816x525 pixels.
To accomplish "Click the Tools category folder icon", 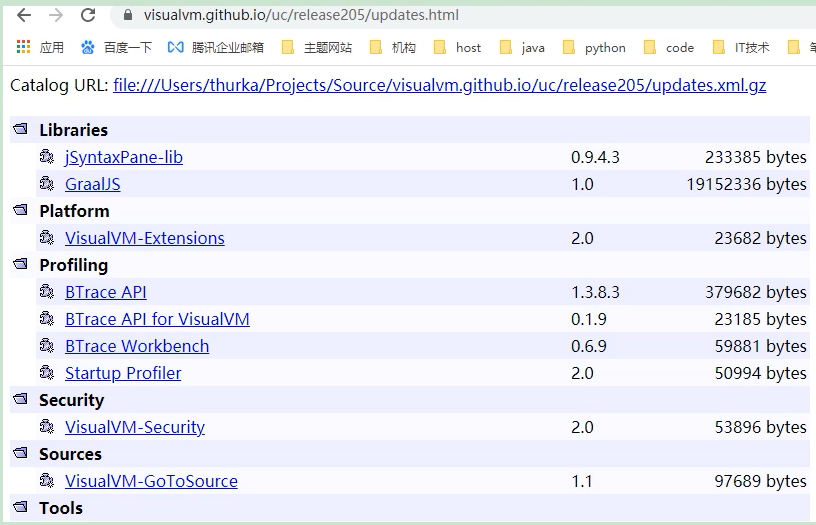I will [x=20, y=507].
